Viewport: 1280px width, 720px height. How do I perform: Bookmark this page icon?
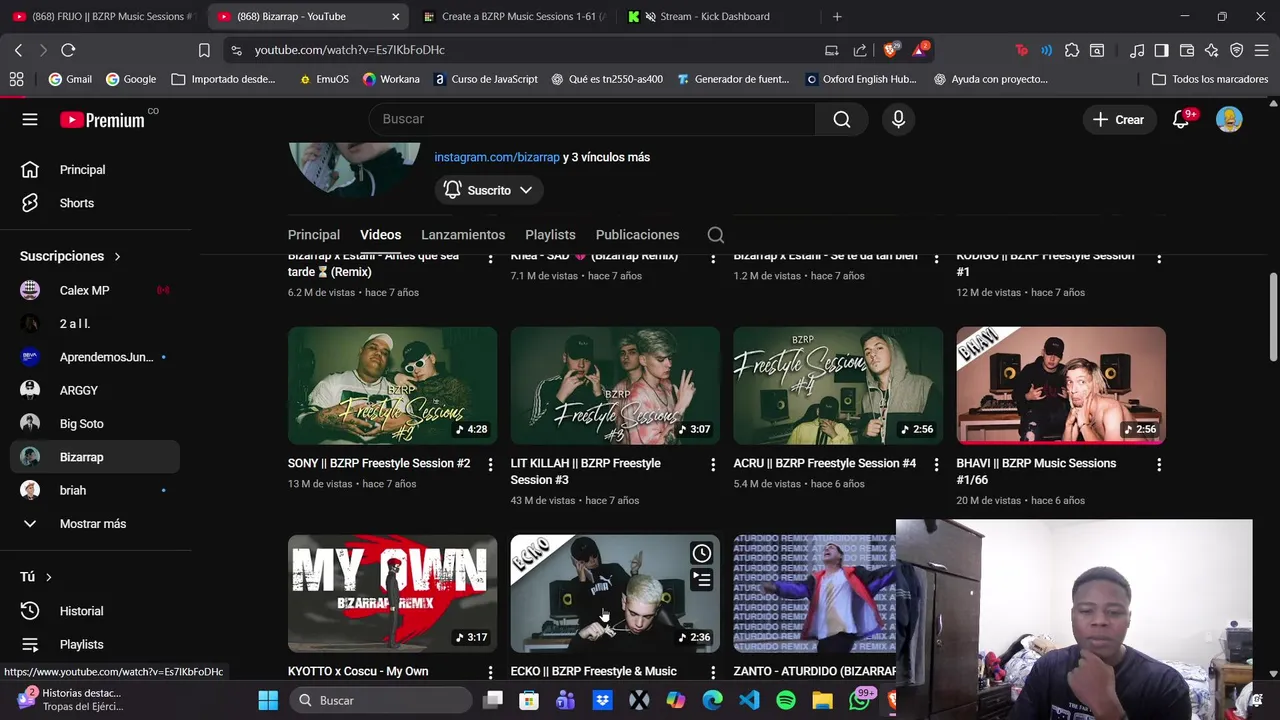tap(204, 50)
